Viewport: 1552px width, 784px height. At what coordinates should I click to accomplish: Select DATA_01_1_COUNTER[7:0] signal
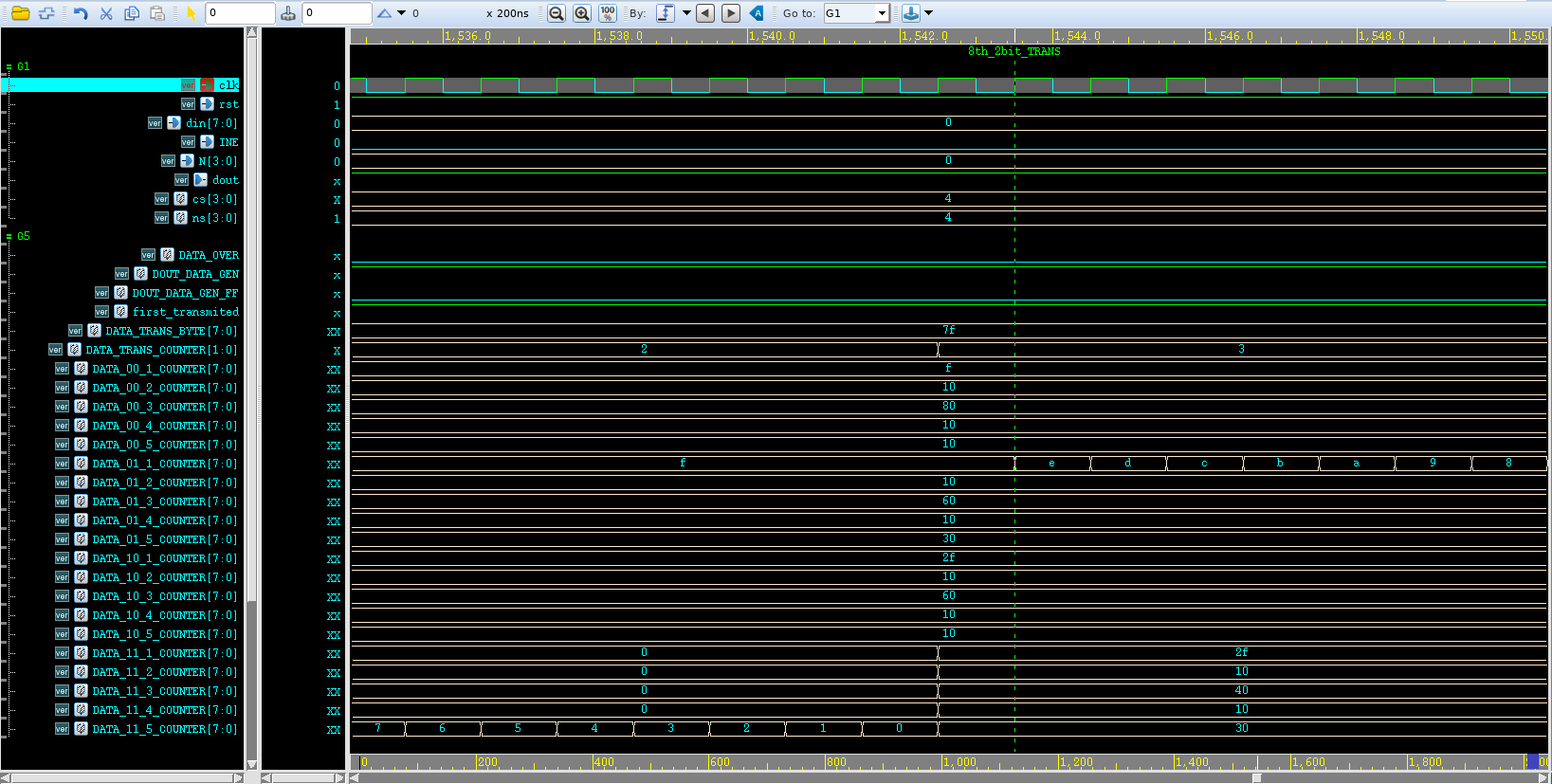pyautogui.click(x=165, y=464)
